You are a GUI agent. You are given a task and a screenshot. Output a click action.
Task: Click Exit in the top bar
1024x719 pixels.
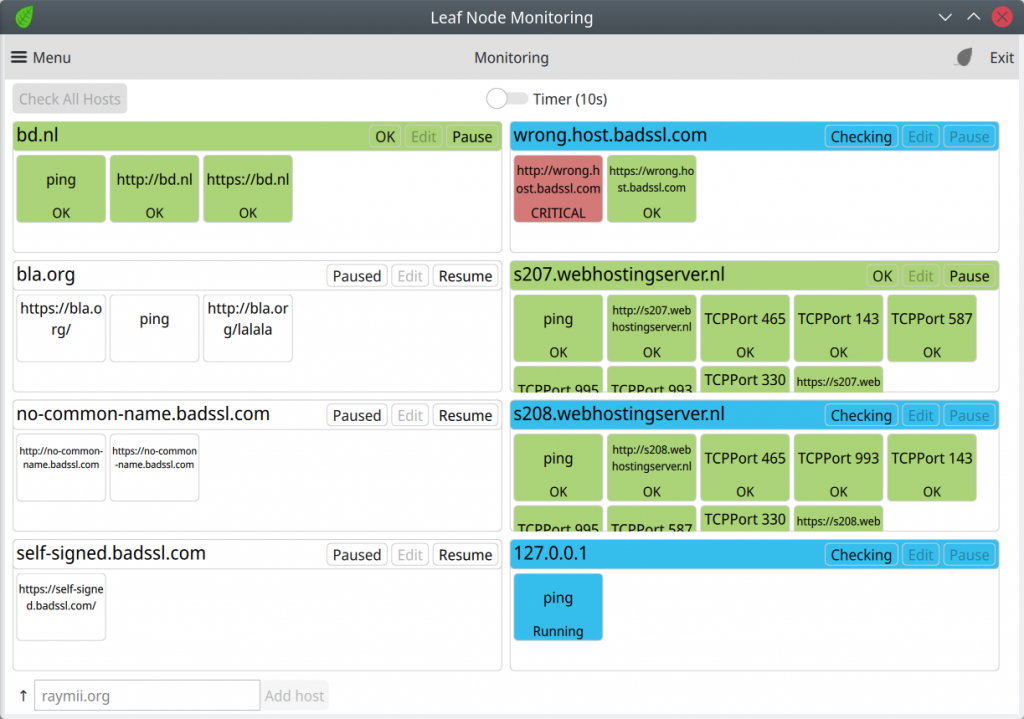[x=1001, y=57]
